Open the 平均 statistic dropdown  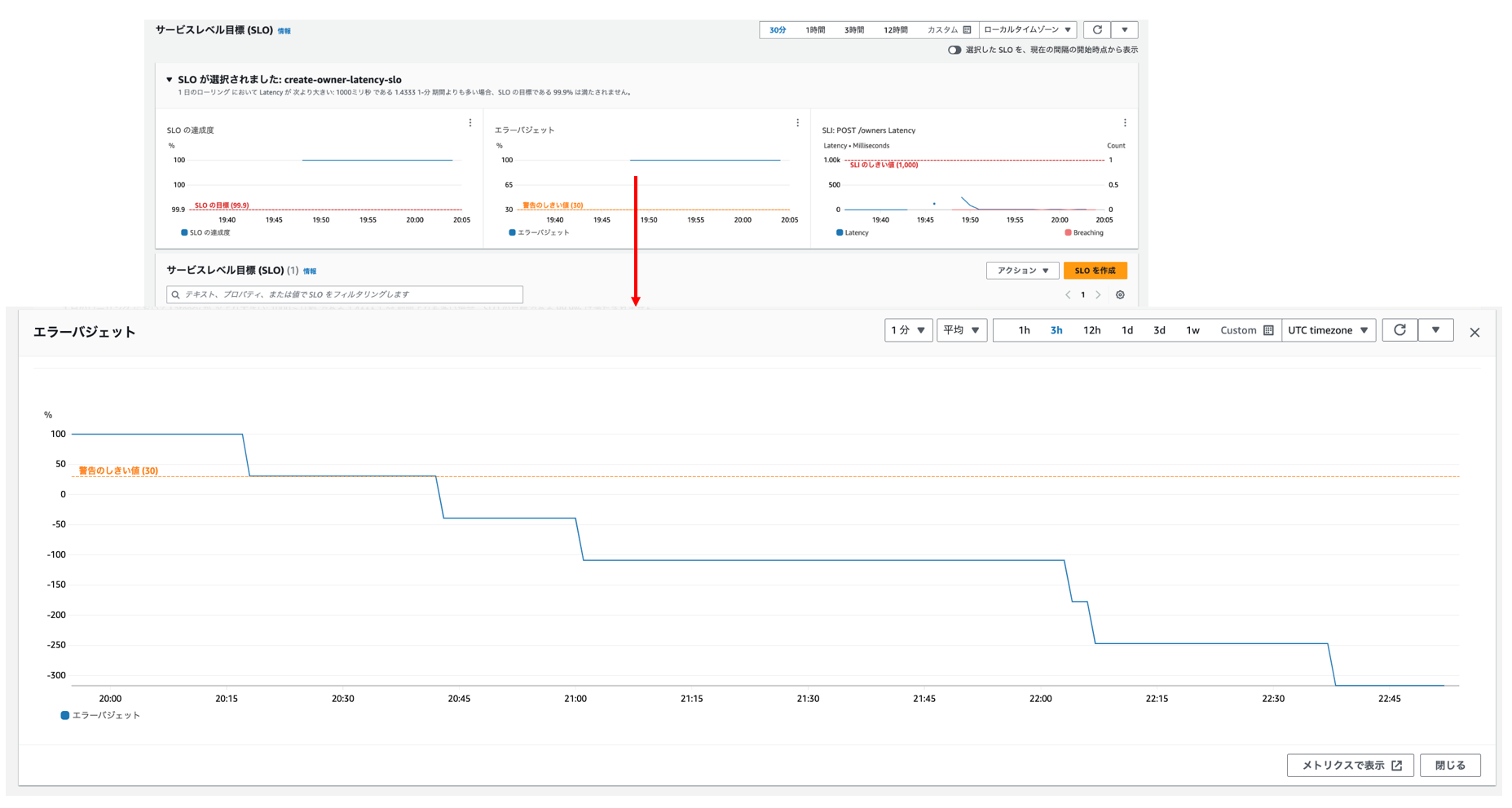961,330
